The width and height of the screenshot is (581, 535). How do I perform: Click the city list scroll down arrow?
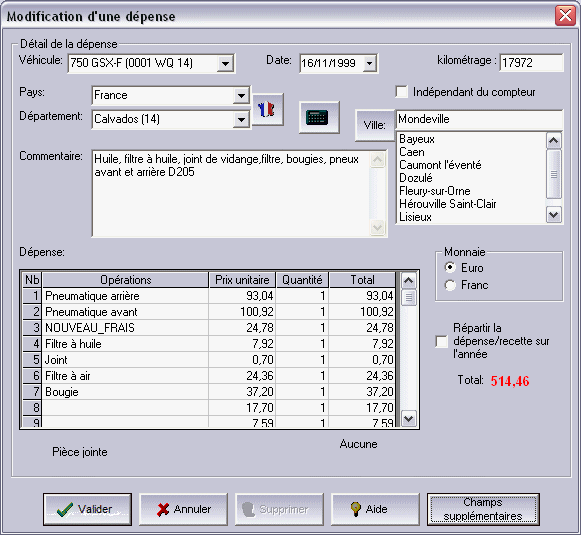pos(554,215)
